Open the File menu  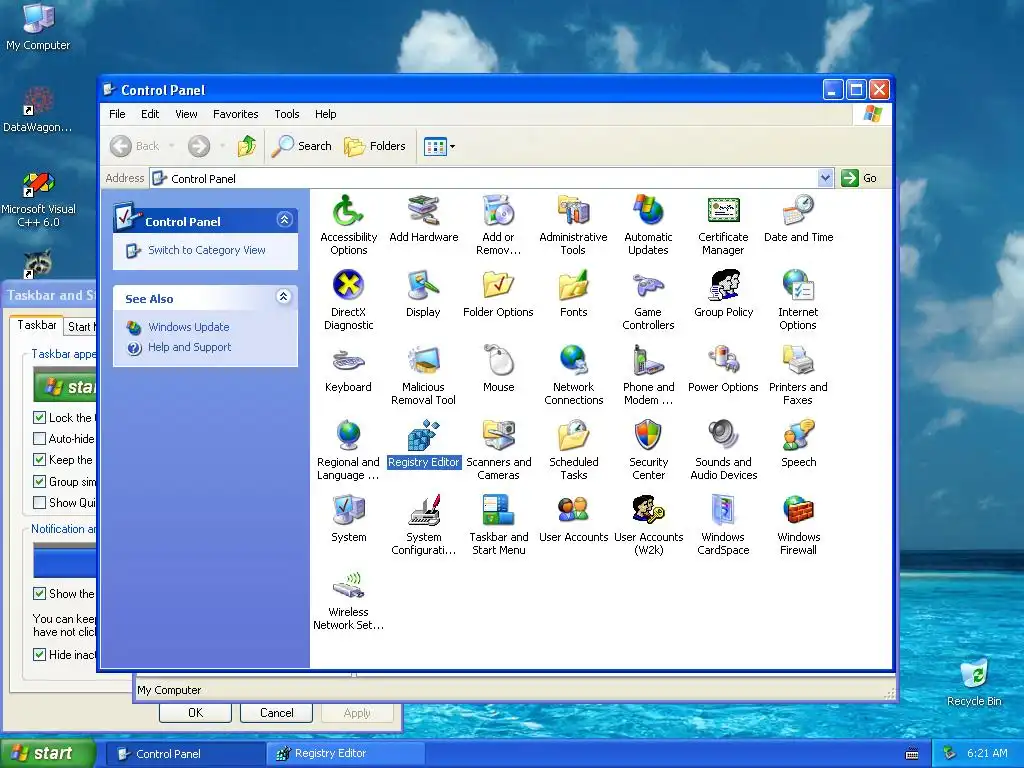coord(118,114)
